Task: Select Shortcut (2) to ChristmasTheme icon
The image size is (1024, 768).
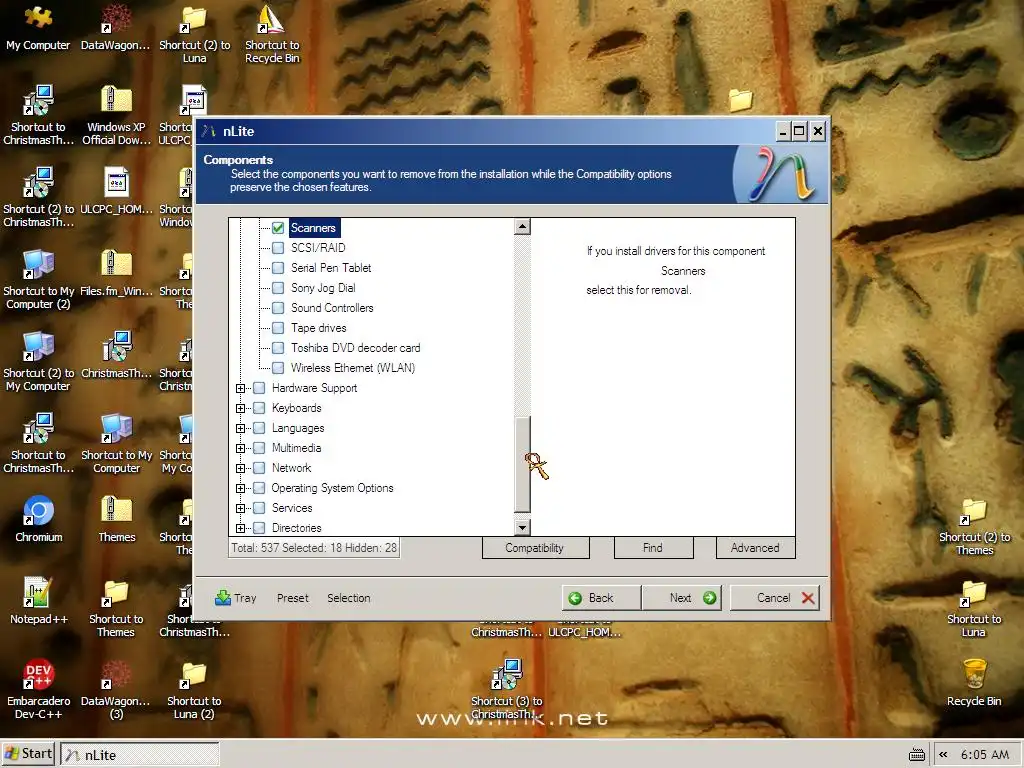Action: [x=39, y=198]
